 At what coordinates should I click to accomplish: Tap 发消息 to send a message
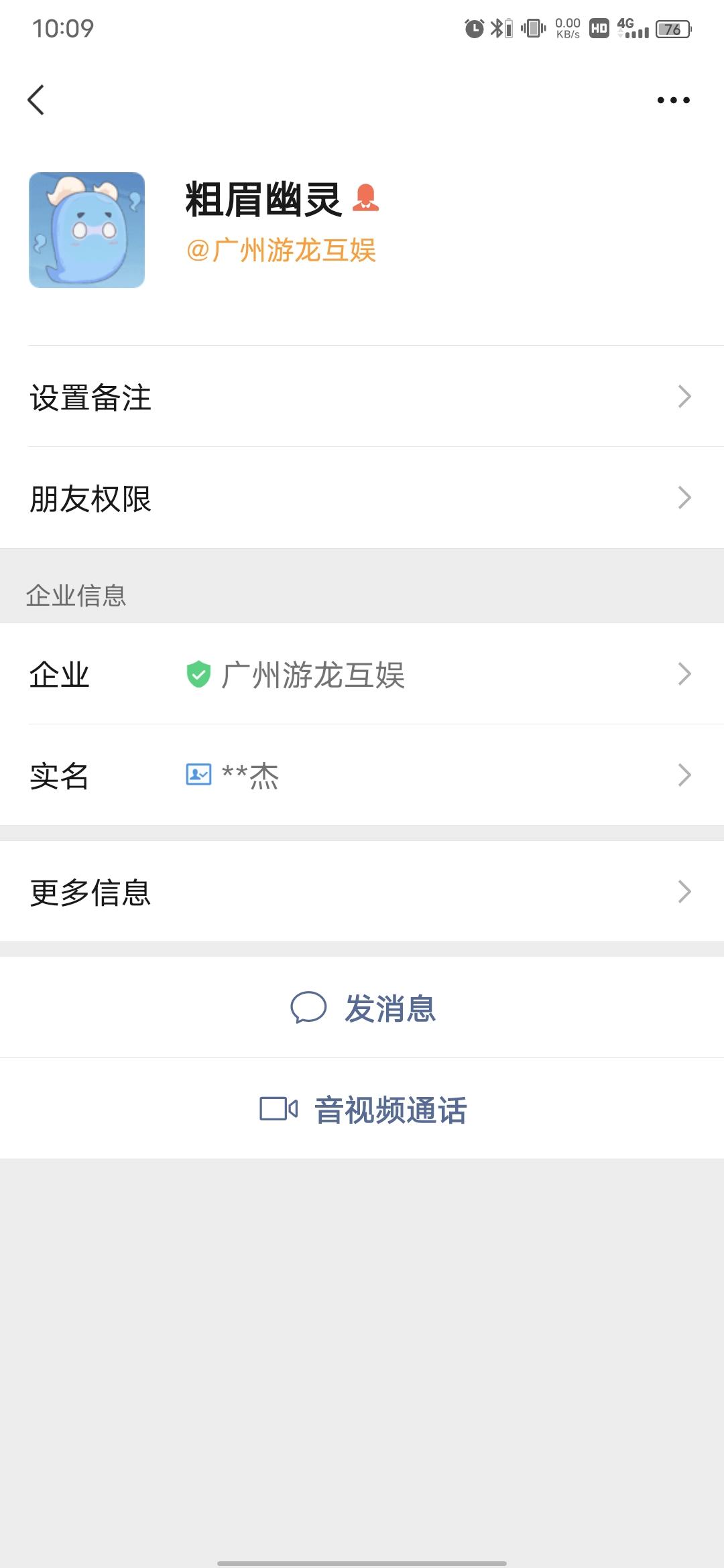coord(390,1008)
